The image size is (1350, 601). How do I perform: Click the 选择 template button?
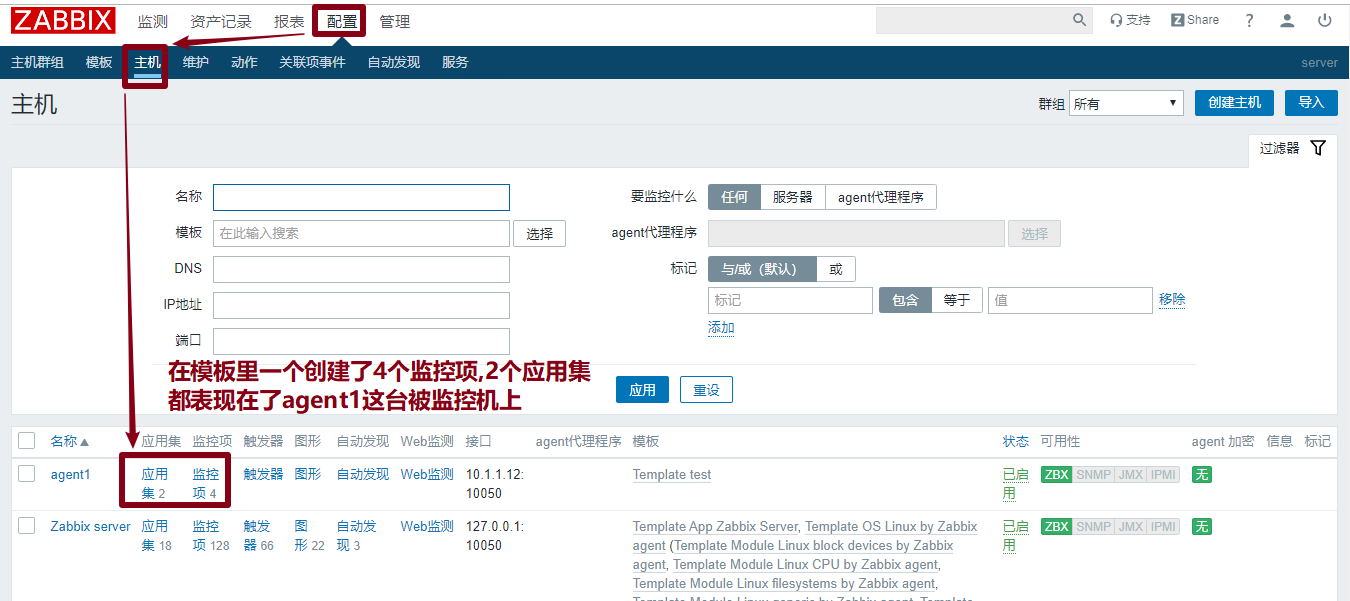[540, 233]
